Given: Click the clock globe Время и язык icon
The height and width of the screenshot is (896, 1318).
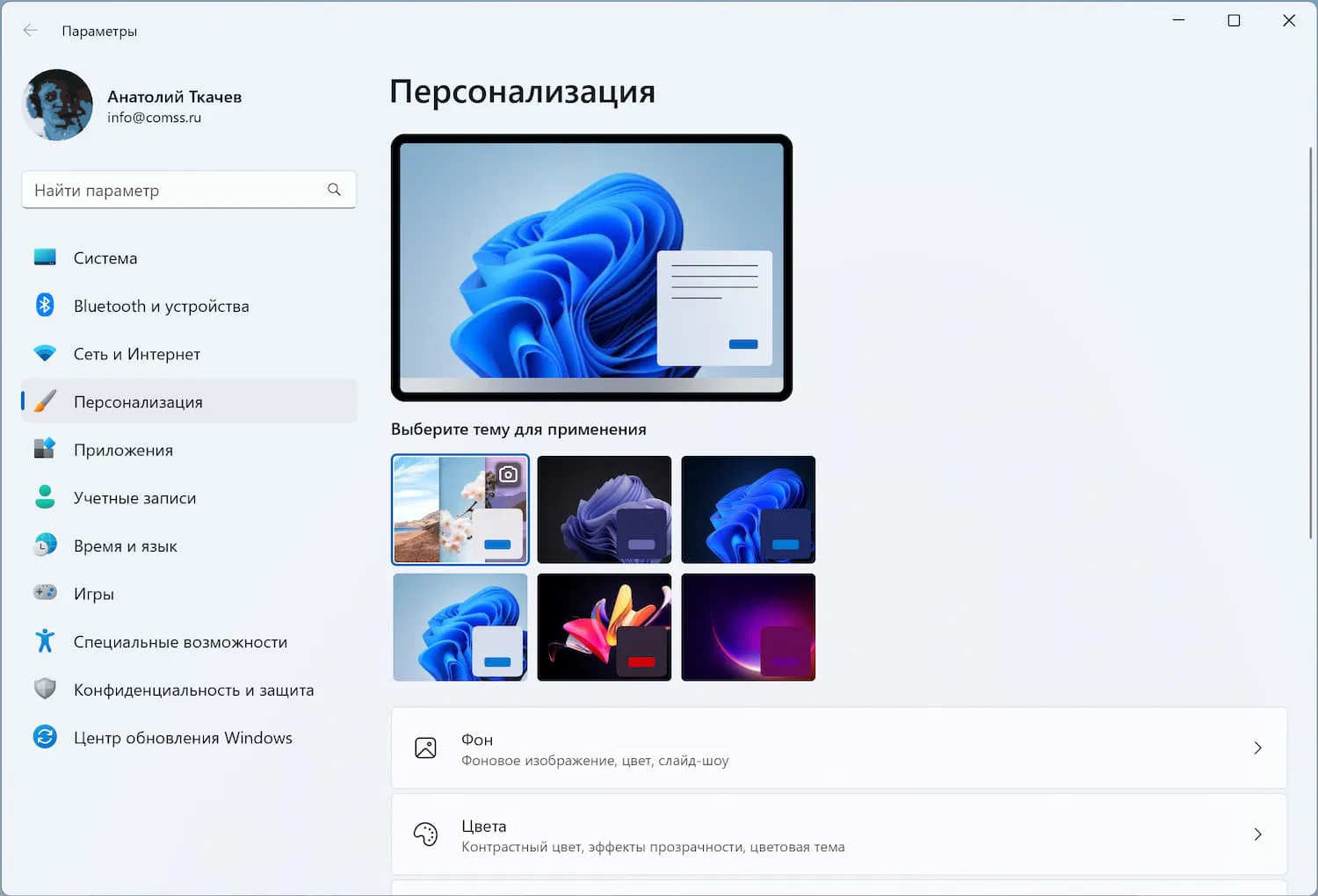Looking at the screenshot, I should coord(45,546).
